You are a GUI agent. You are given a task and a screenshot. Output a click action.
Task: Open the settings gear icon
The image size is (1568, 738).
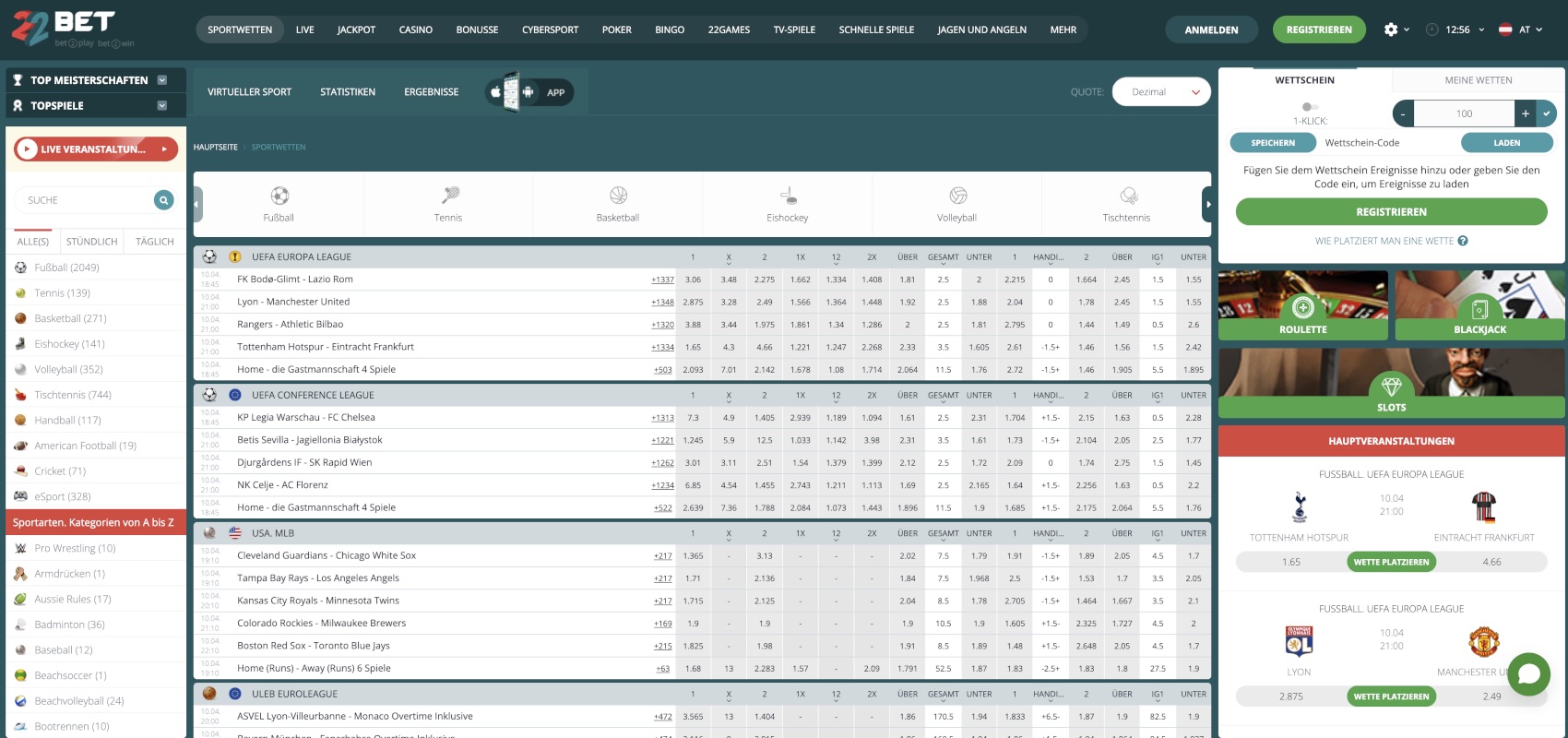pyautogui.click(x=1391, y=30)
